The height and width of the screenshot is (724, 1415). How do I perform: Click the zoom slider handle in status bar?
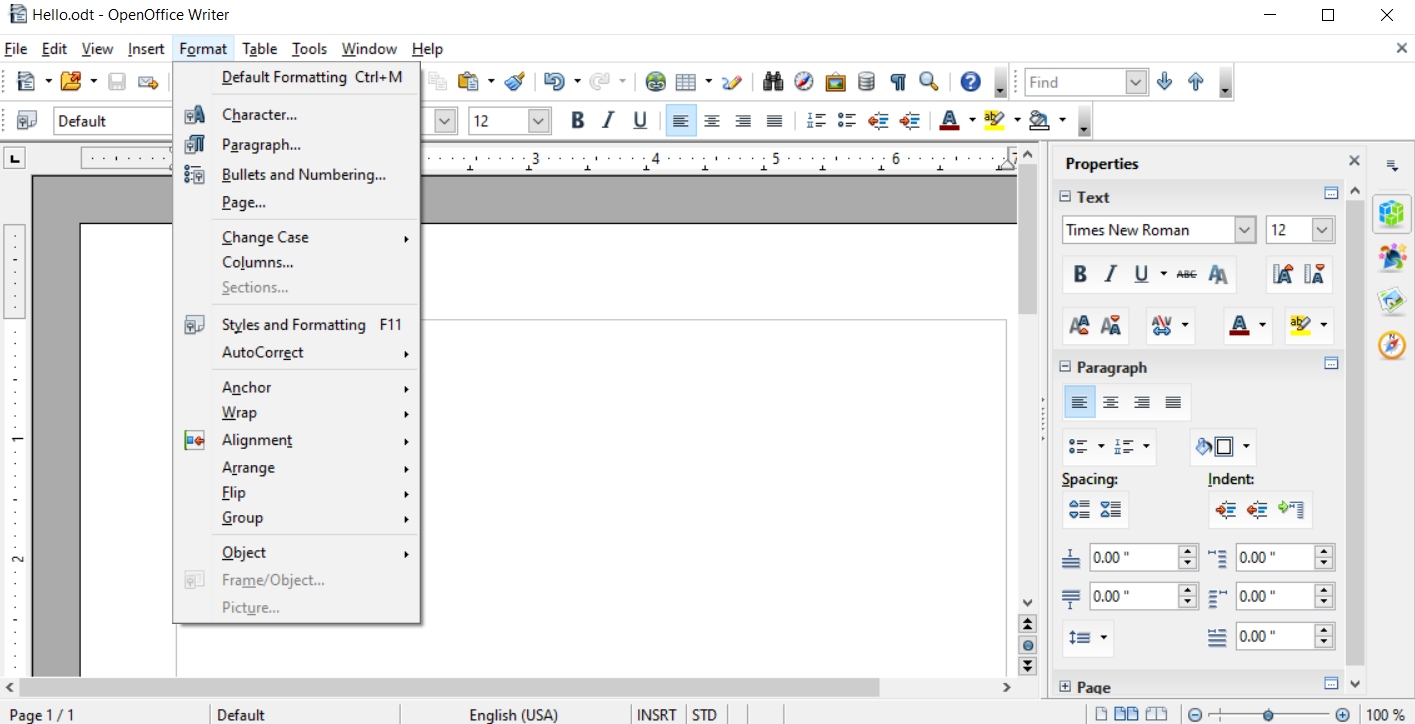pos(1267,714)
